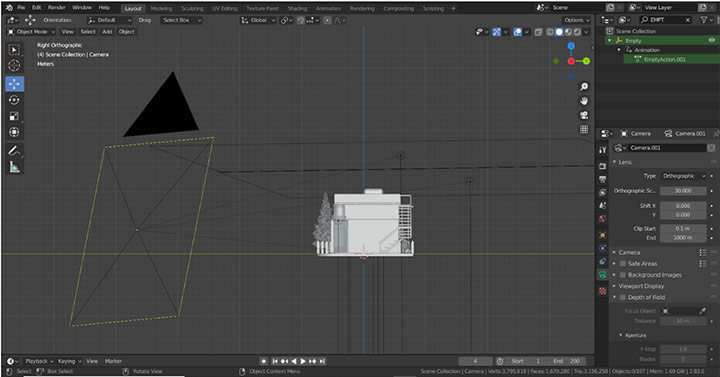
Task: Open the Orientation Default dropdown
Action: (x=109, y=20)
